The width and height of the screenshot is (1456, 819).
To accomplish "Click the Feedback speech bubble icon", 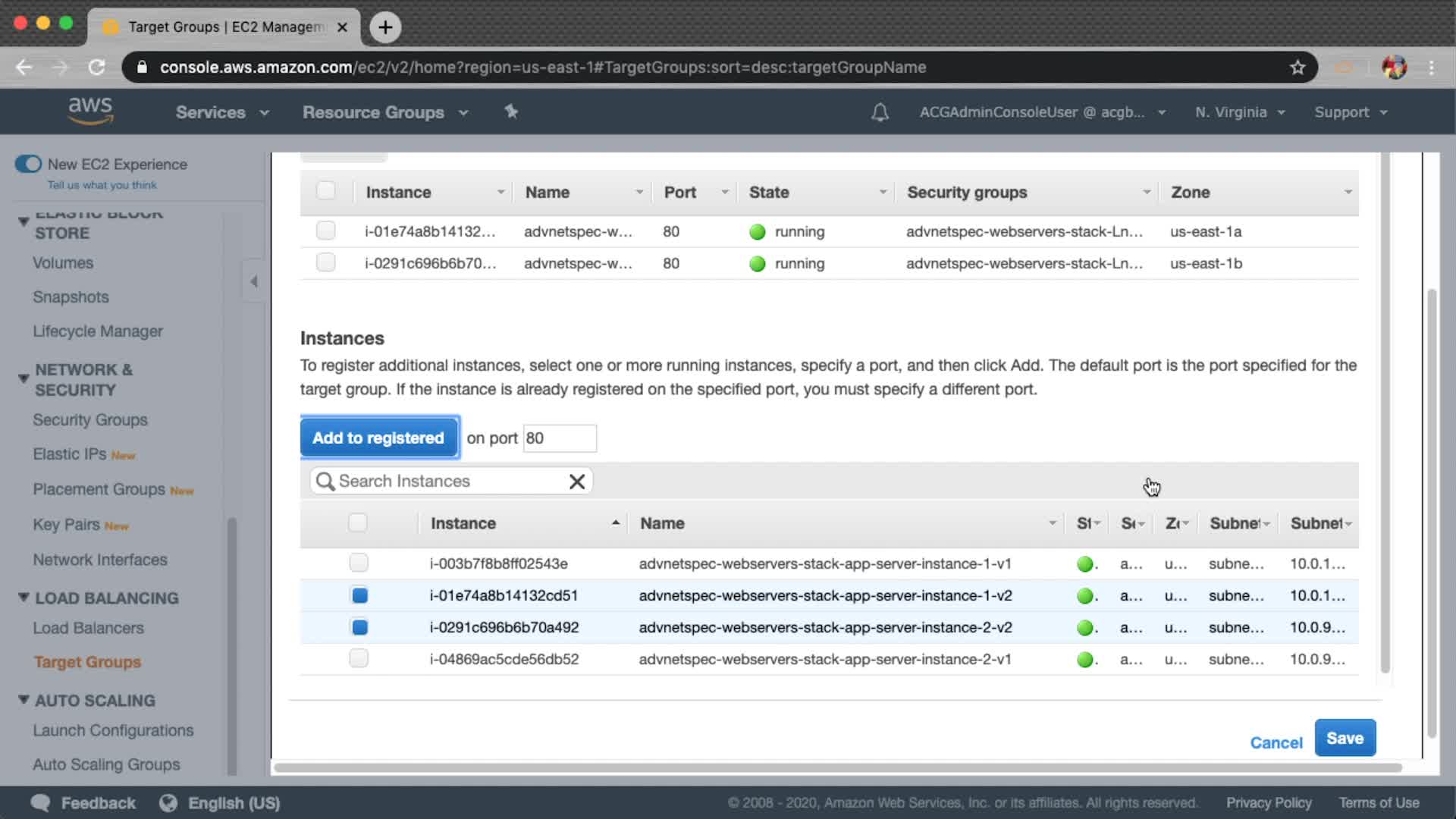I will tap(40, 803).
